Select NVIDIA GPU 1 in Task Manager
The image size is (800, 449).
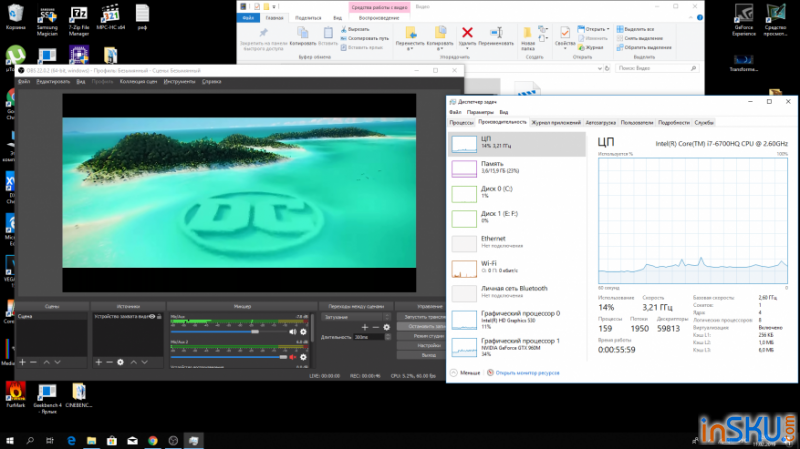pyautogui.click(x=517, y=347)
